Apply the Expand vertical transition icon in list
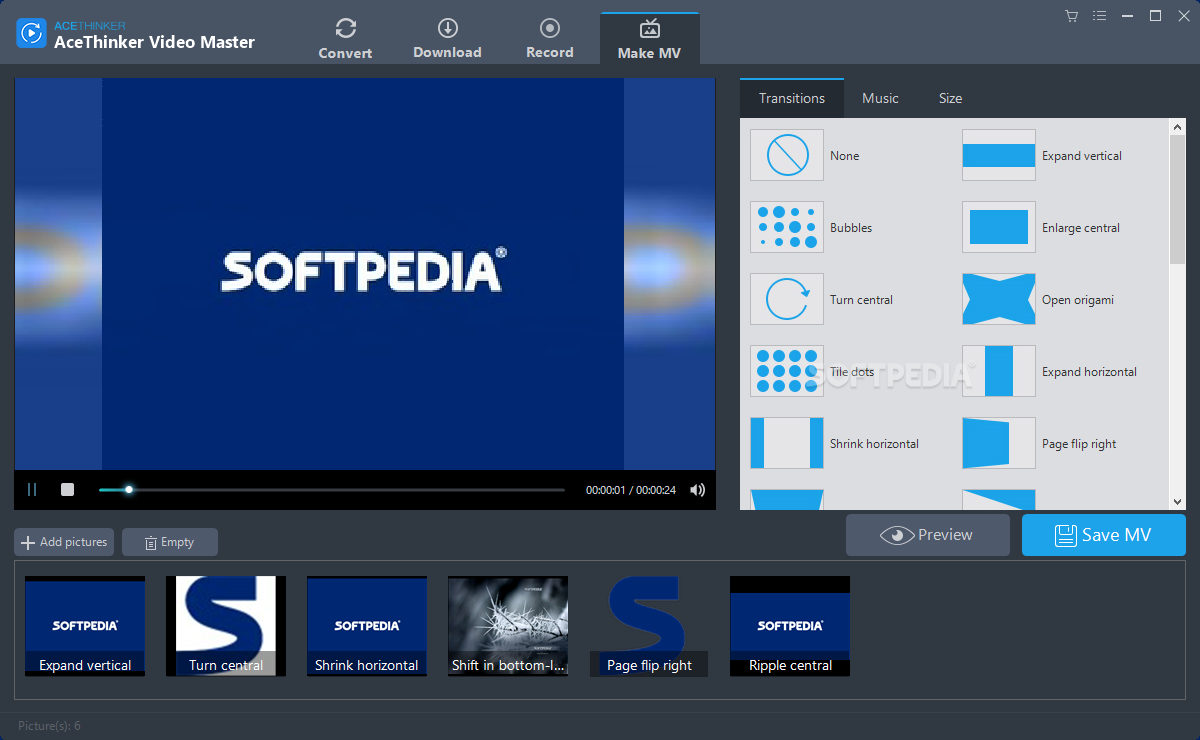 click(x=999, y=155)
